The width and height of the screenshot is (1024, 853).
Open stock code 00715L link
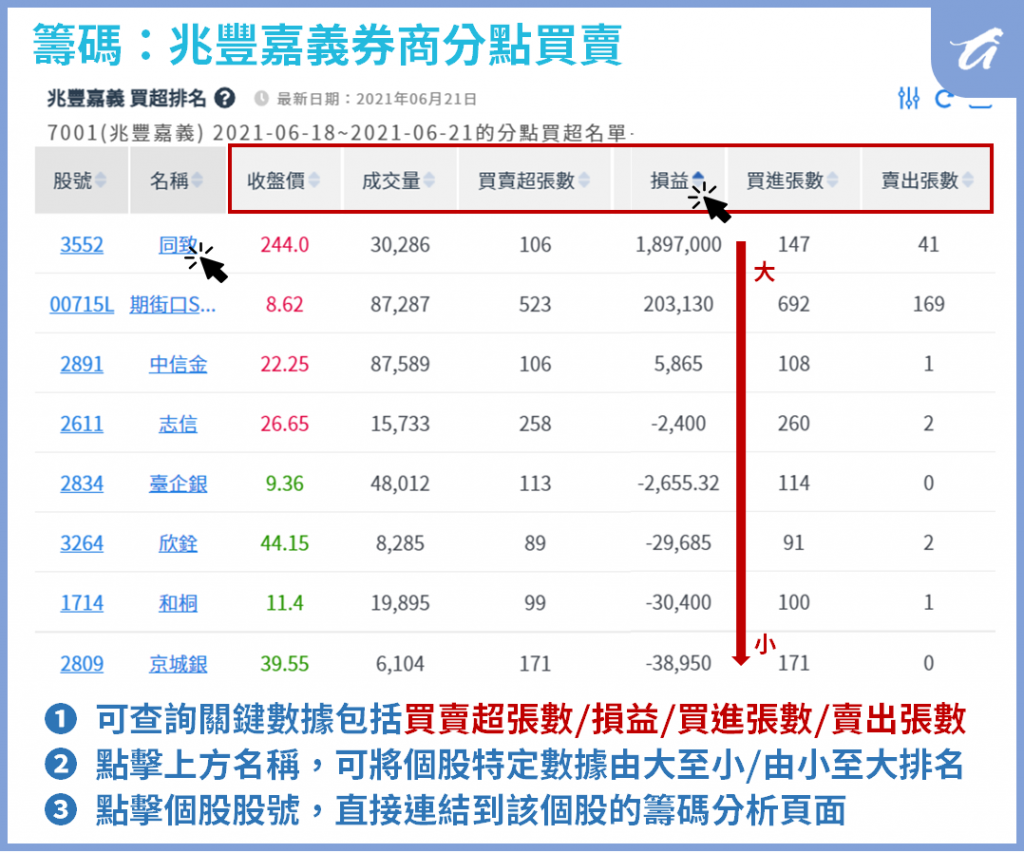coord(82,304)
